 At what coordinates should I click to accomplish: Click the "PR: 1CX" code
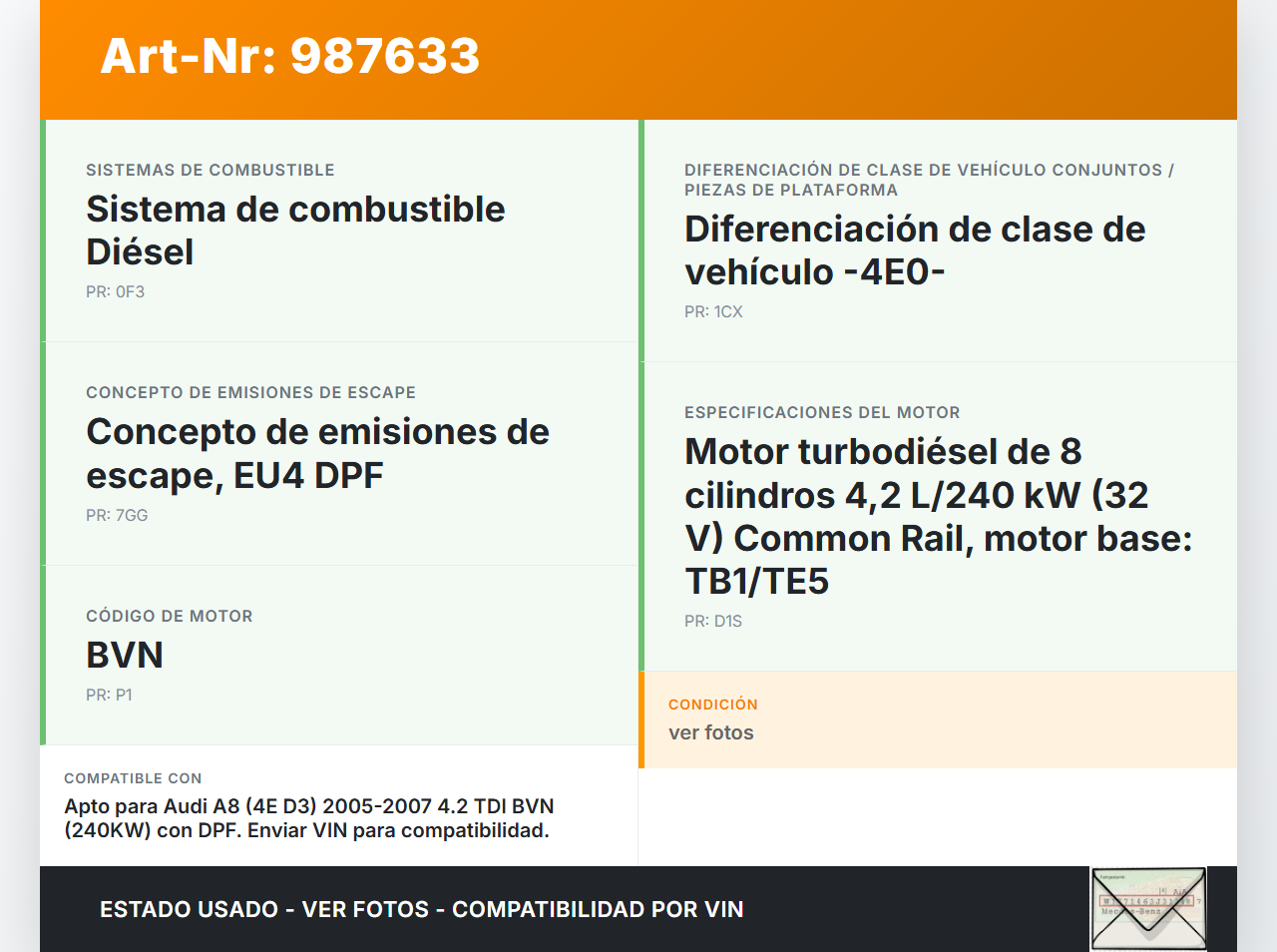[713, 311]
